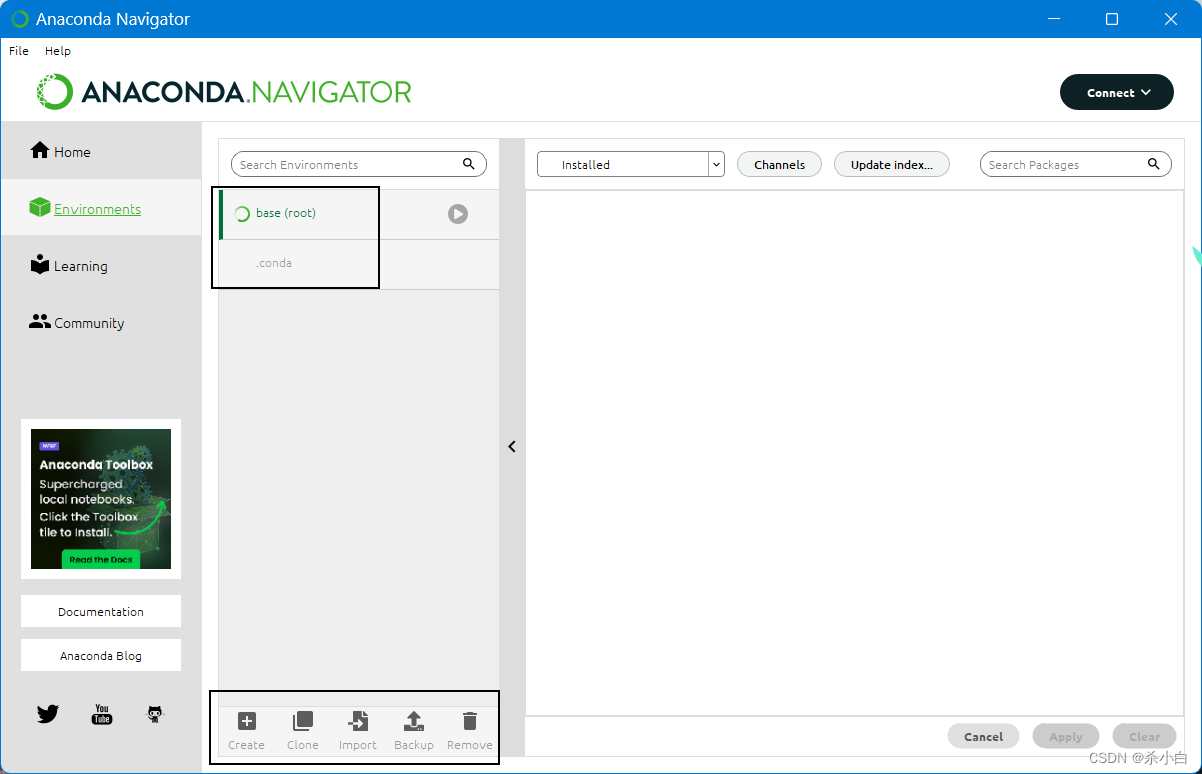Image resolution: width=1202 pixels, height=774 pixels.
Task: Open the Learning section
Action: tap(101, 265)
